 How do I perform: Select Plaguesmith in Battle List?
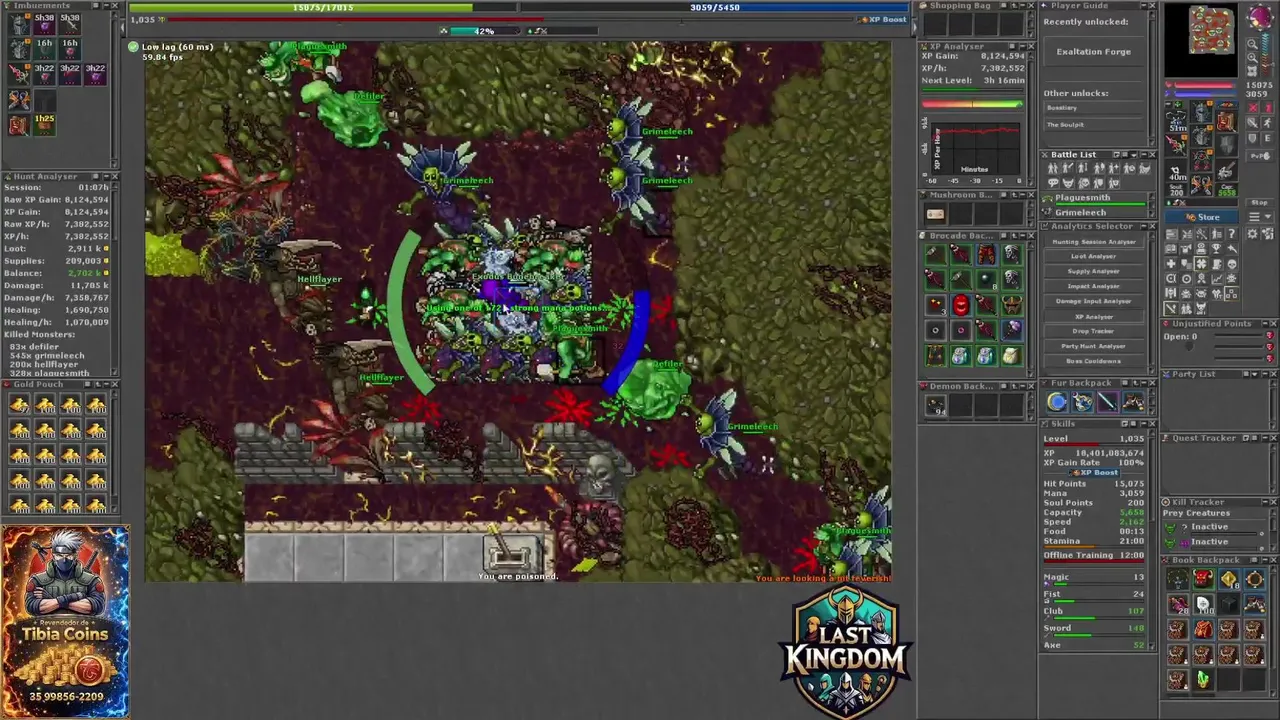[1093, 199]
